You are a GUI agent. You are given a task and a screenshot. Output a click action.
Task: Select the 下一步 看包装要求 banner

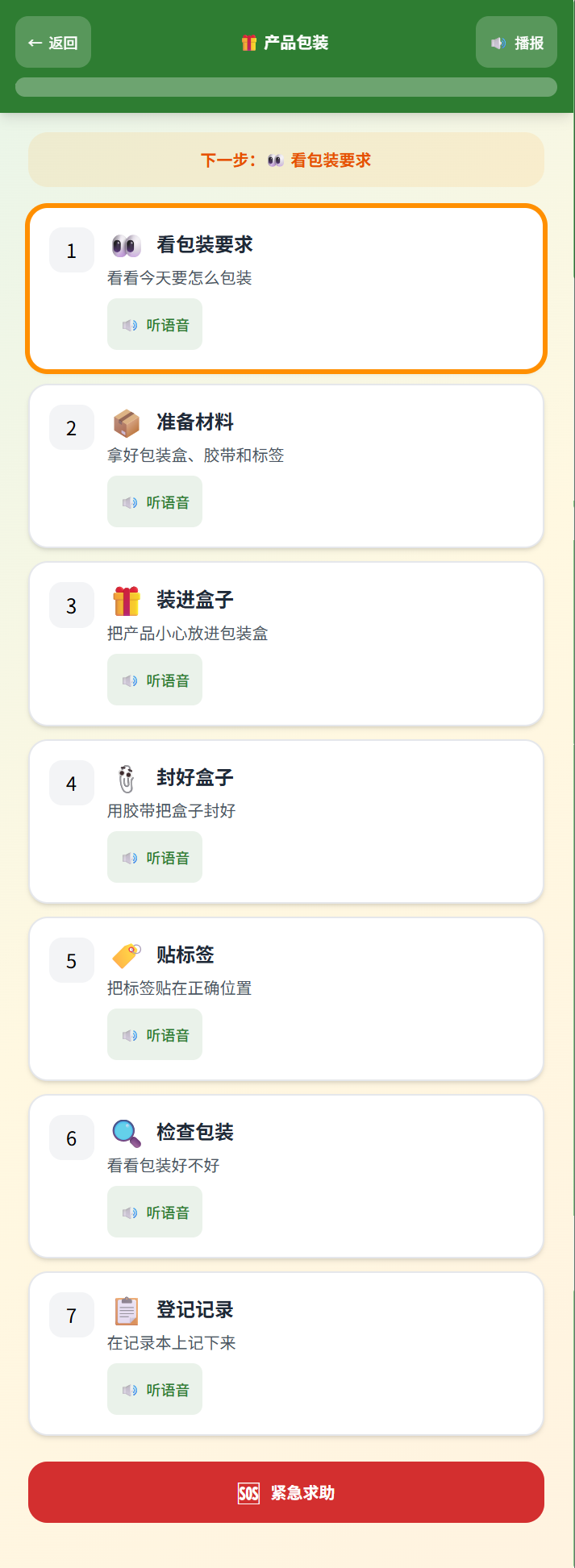(x=286, y=160)
